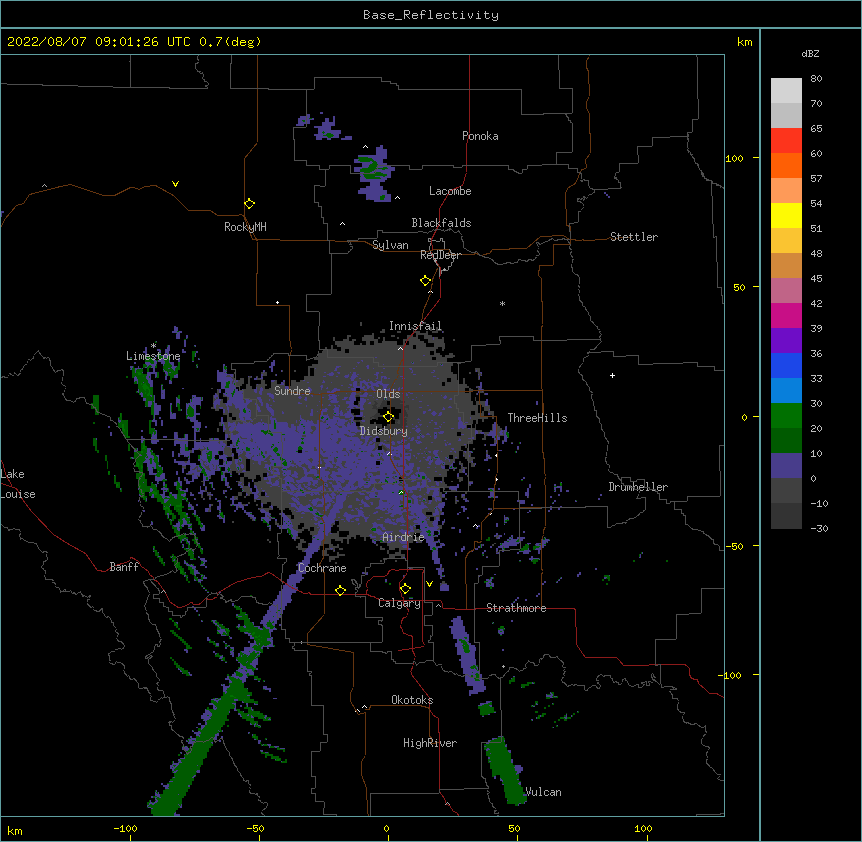
Task: Click the Stettler town label
Action: coord(634,237)
